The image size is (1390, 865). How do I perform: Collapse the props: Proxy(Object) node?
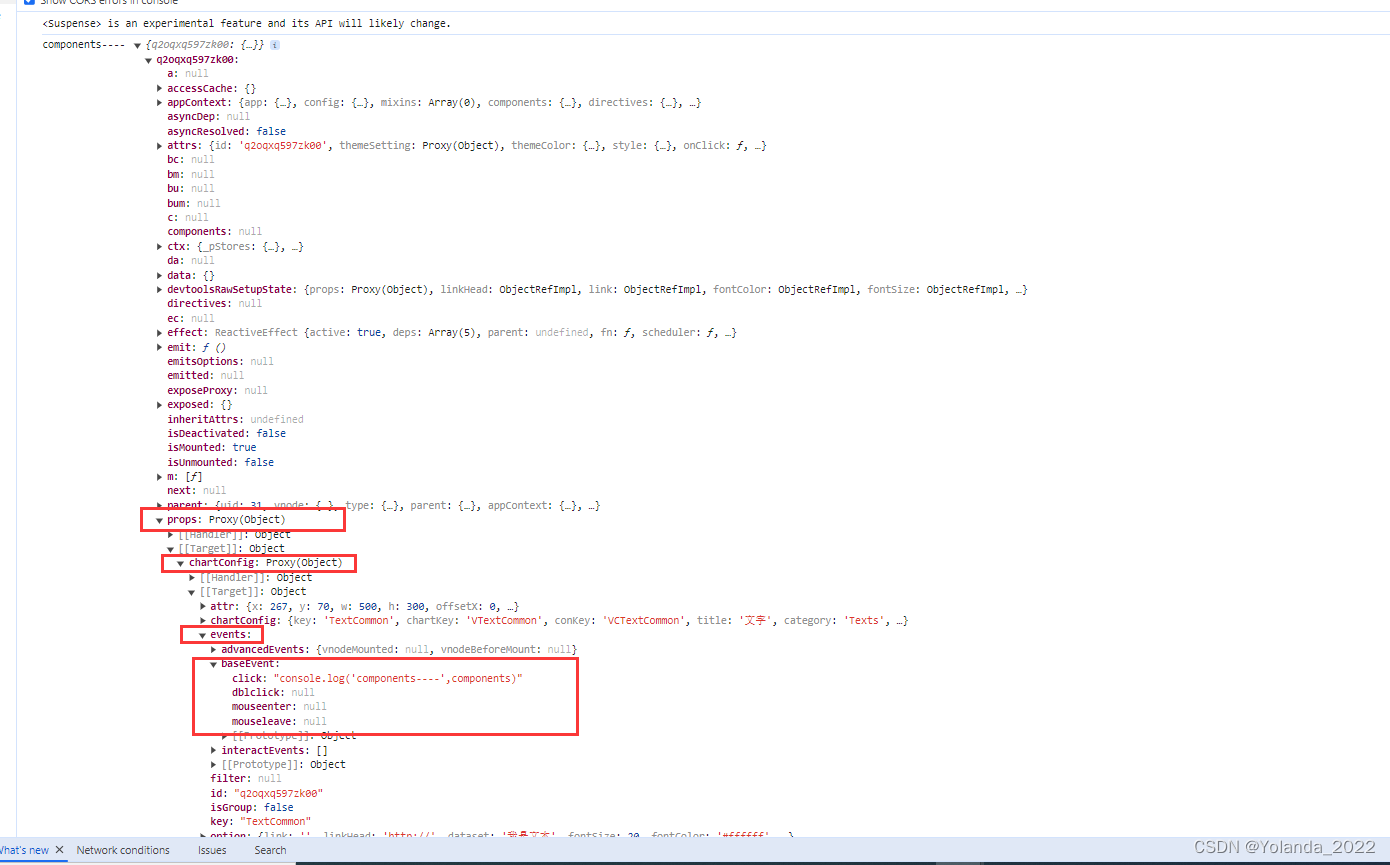click(x=160, y=520)
